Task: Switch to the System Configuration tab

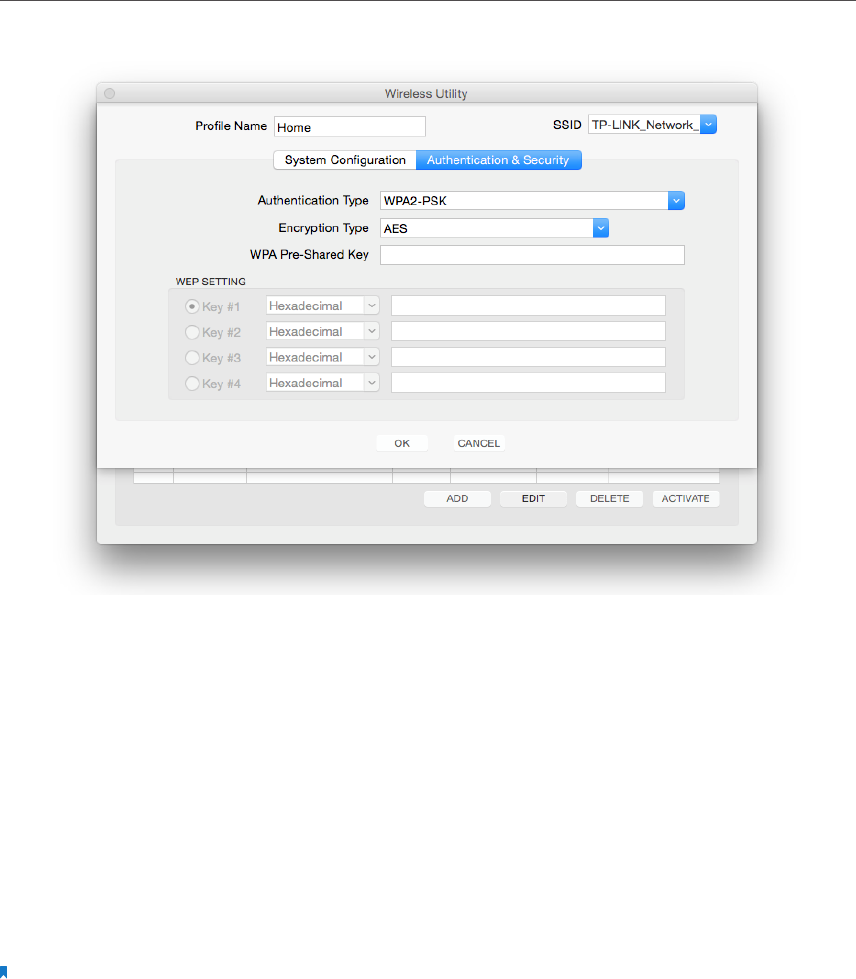Action: tap(345, 160)
